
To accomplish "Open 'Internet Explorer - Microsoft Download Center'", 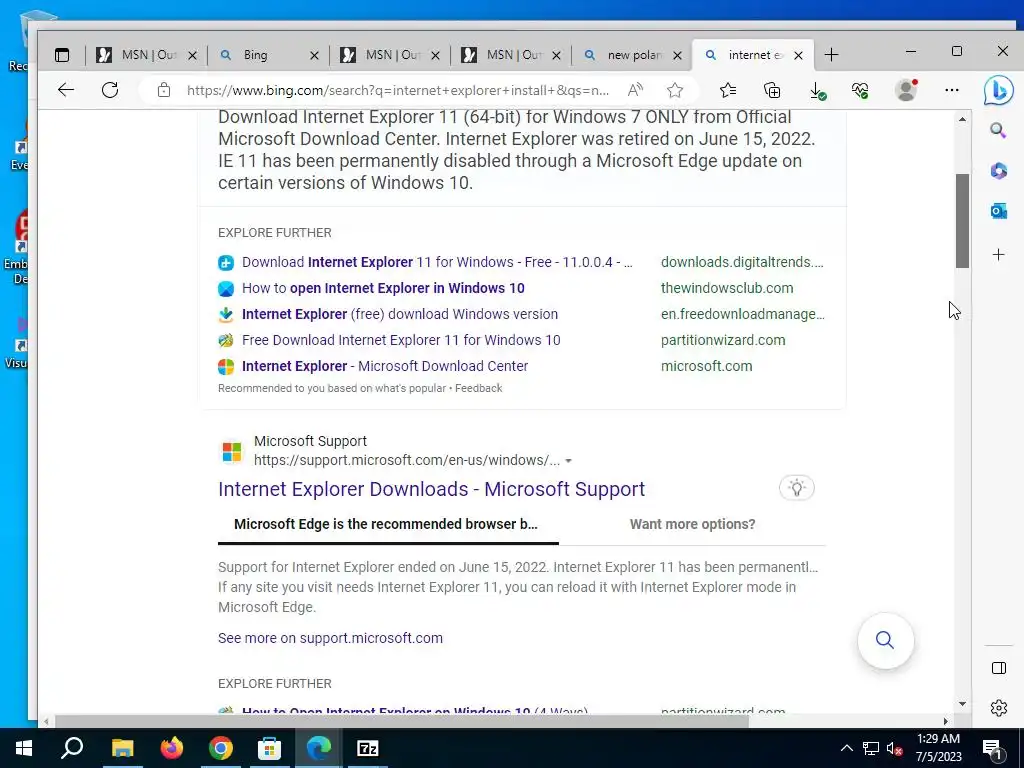I will pos(385,366).
